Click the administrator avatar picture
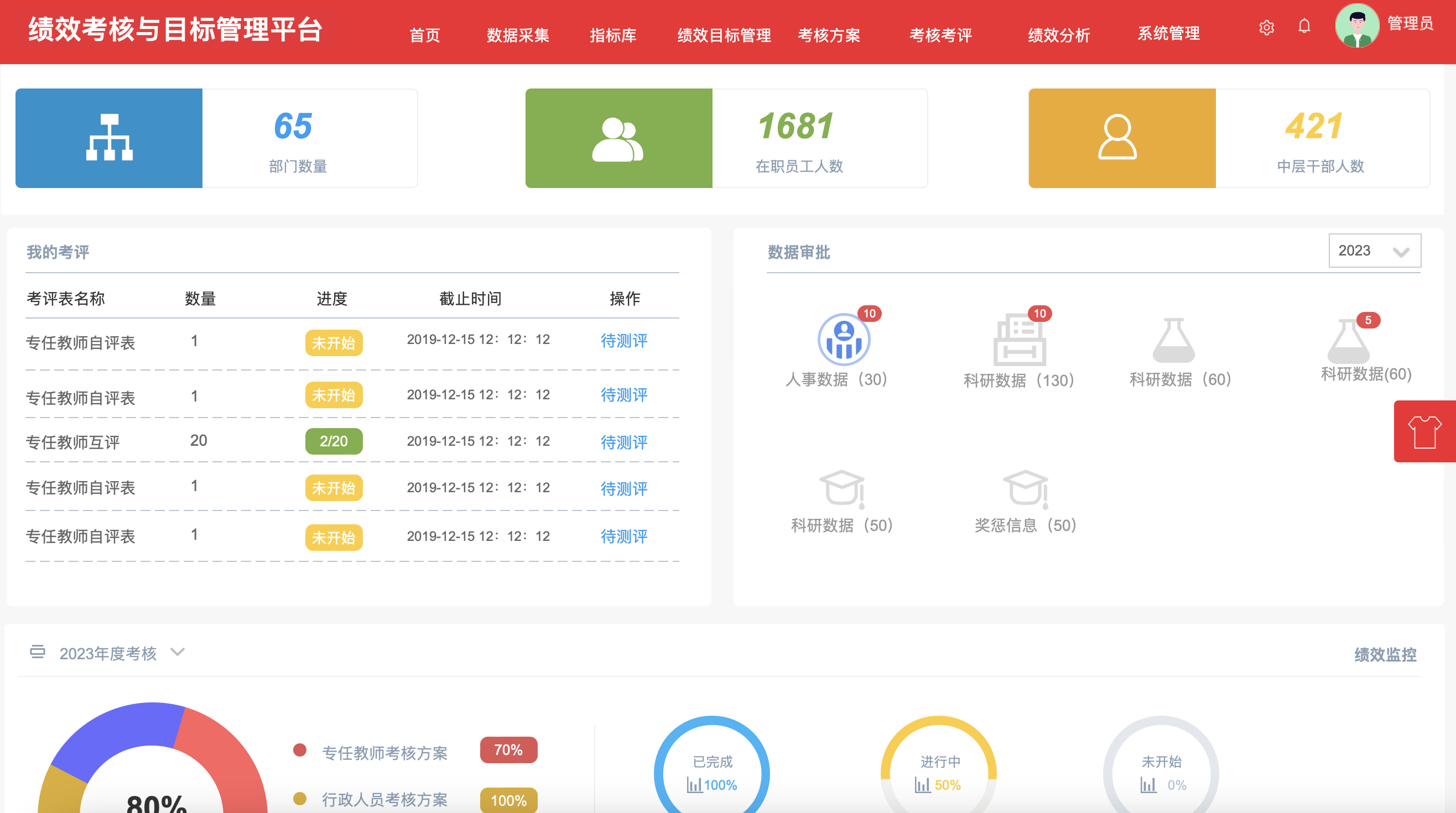Screen dimensions: 1456x813 tap(1356, 26)
